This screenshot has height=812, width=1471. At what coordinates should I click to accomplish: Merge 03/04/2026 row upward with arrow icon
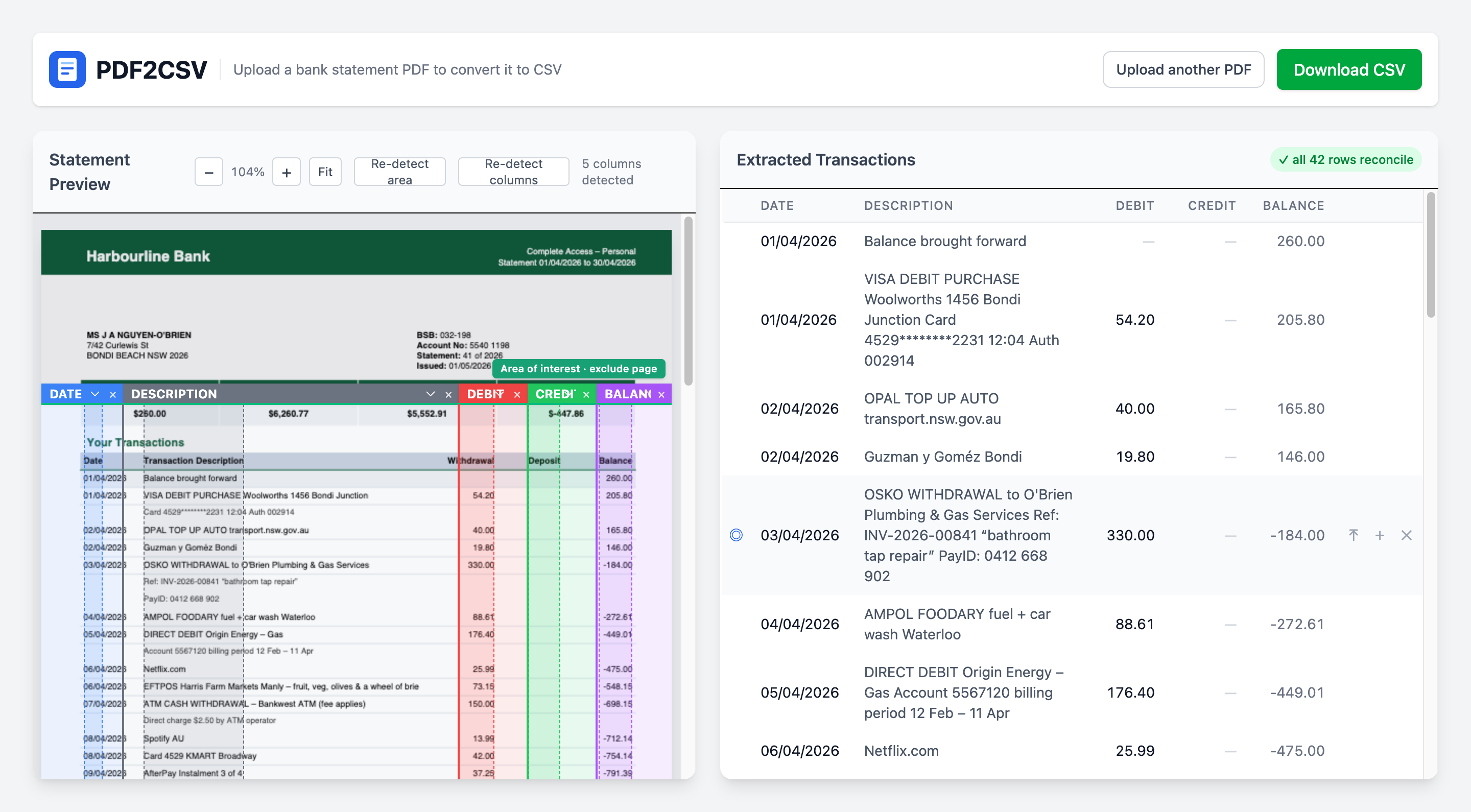(1353, 535)
